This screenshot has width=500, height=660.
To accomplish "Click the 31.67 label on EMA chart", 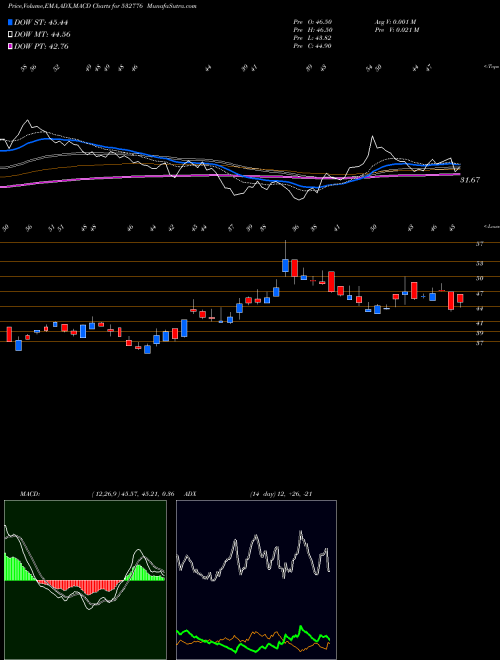I will (x=470, y=180).
